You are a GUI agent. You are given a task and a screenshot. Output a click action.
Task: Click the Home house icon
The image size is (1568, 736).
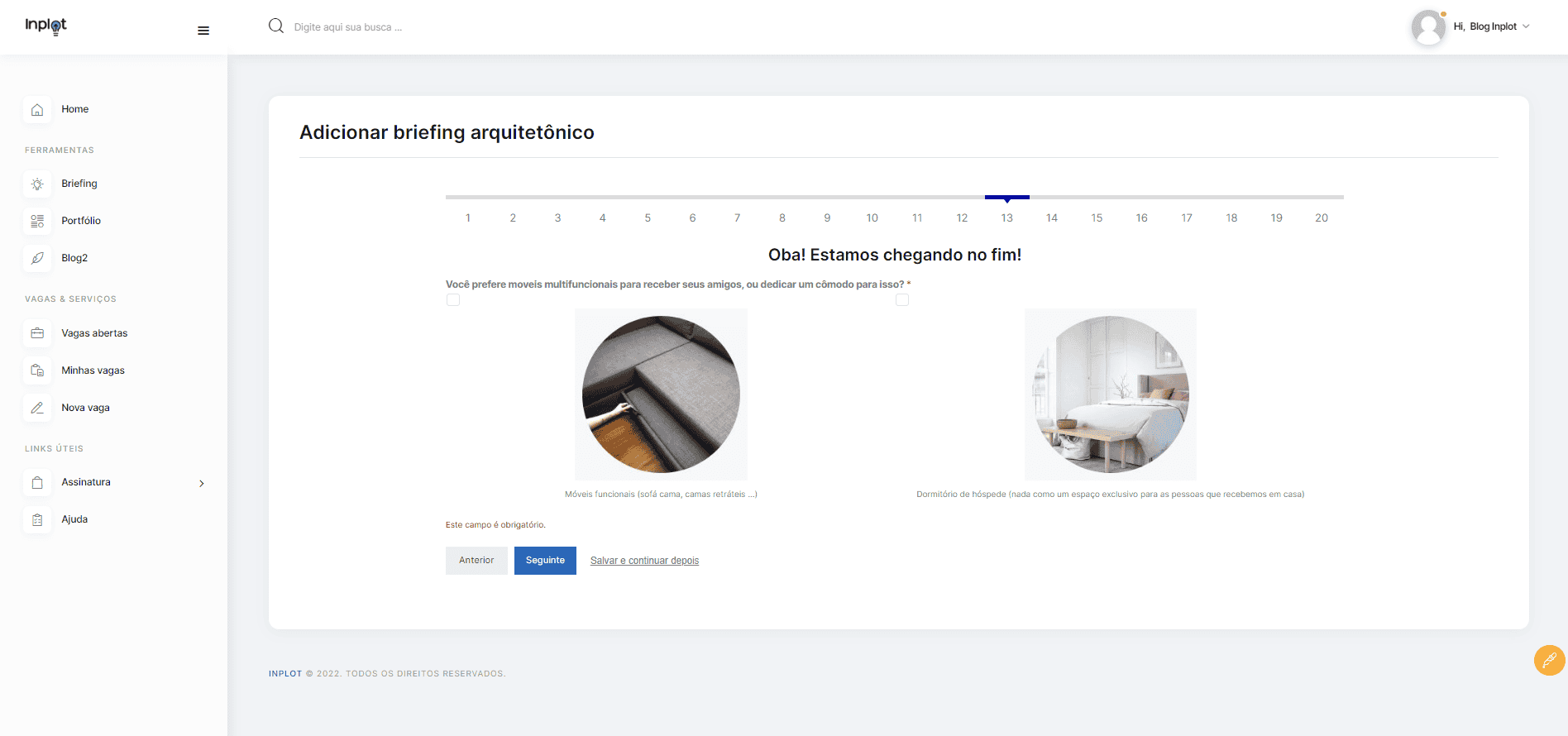(x=37, y=109)
